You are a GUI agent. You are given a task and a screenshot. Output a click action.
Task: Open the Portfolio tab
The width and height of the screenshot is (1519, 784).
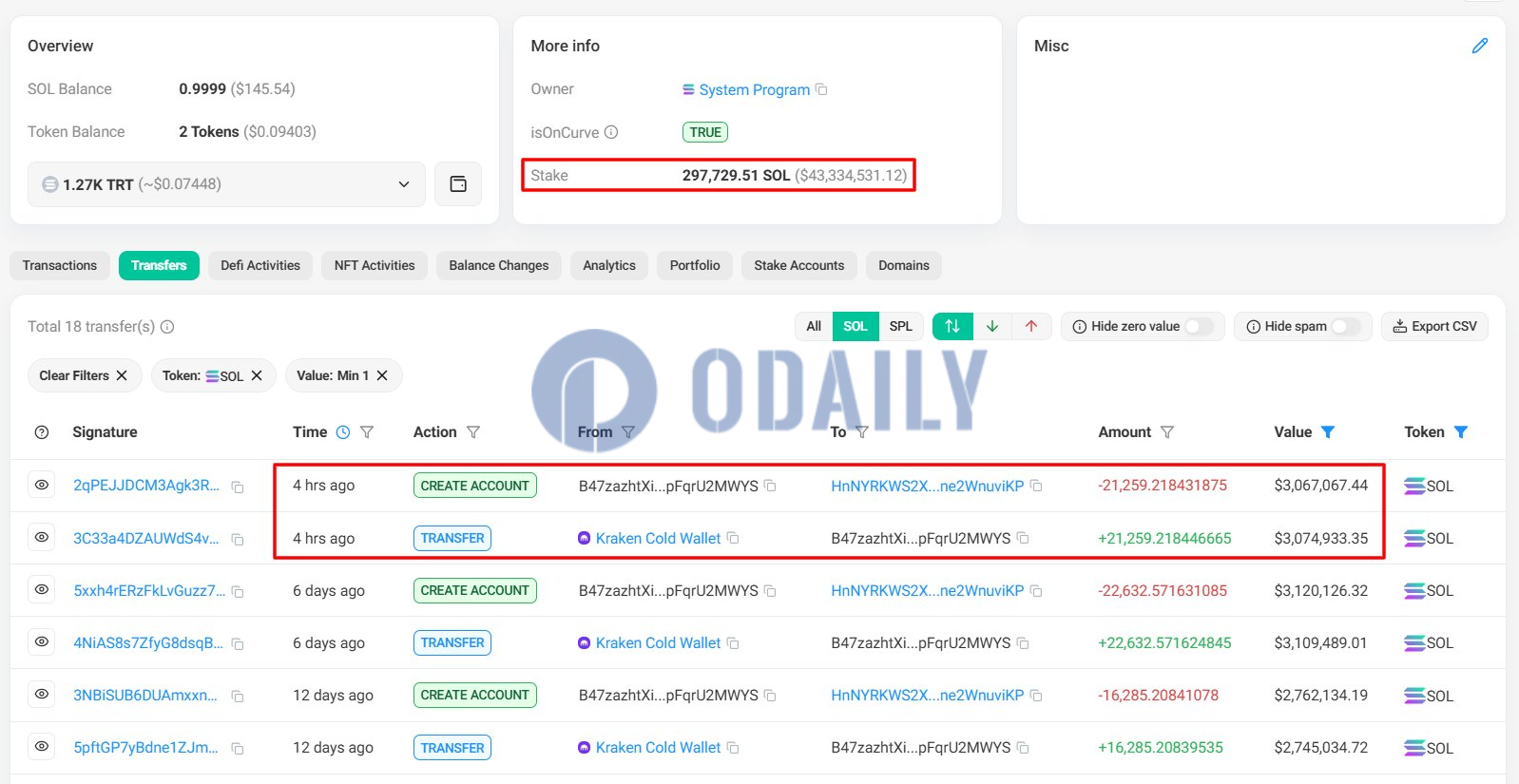[695, 265]
